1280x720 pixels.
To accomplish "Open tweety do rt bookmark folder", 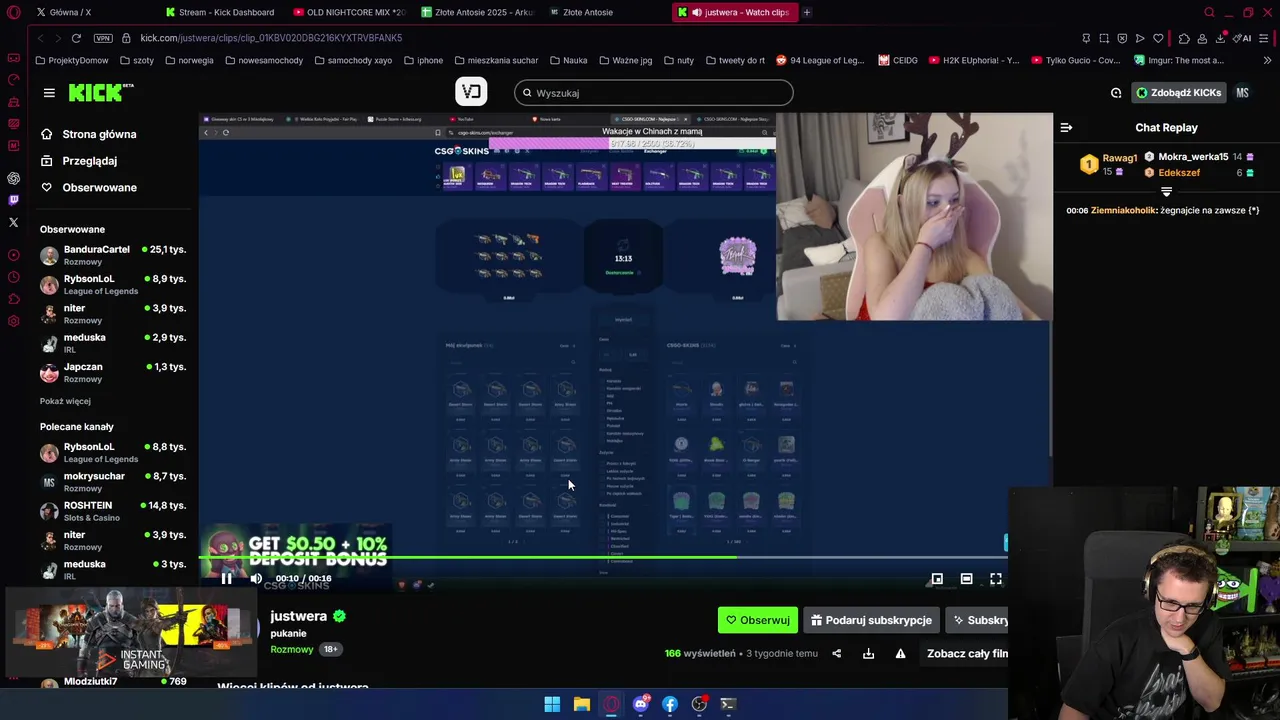I will coord(735,60).
